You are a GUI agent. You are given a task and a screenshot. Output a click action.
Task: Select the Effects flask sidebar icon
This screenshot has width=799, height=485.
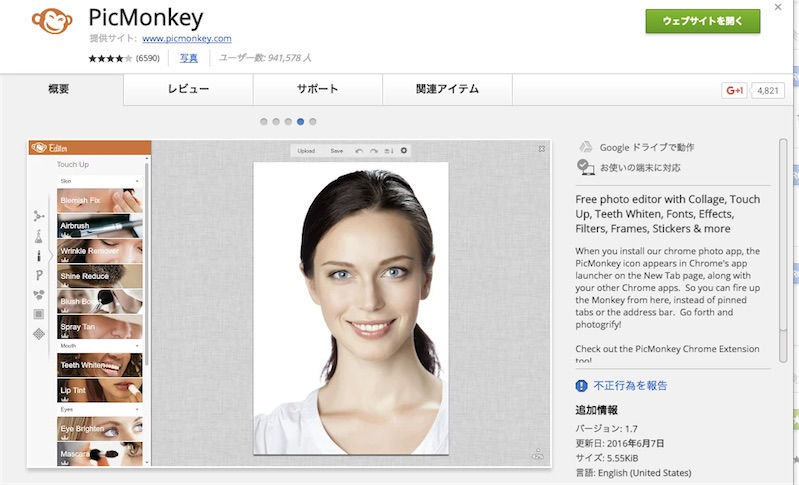pos(39,236)
